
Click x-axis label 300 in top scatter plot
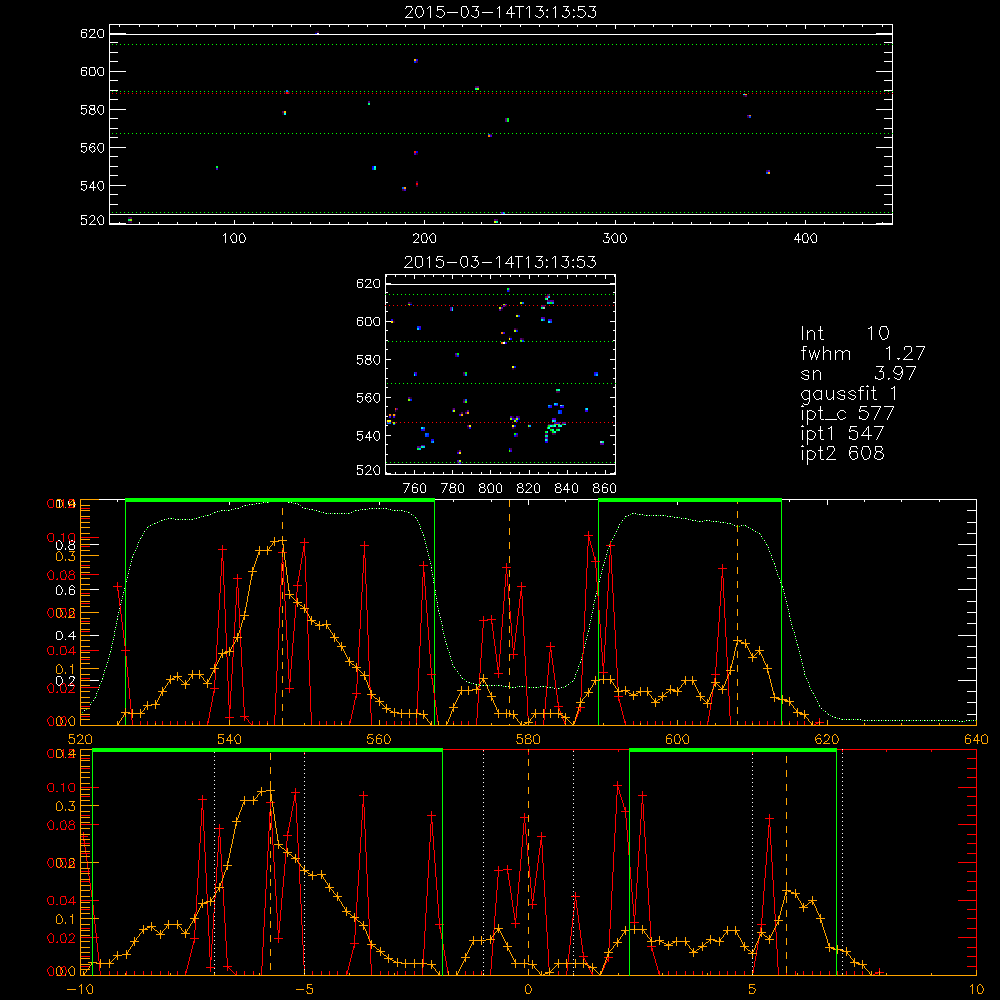pos(615,239)
